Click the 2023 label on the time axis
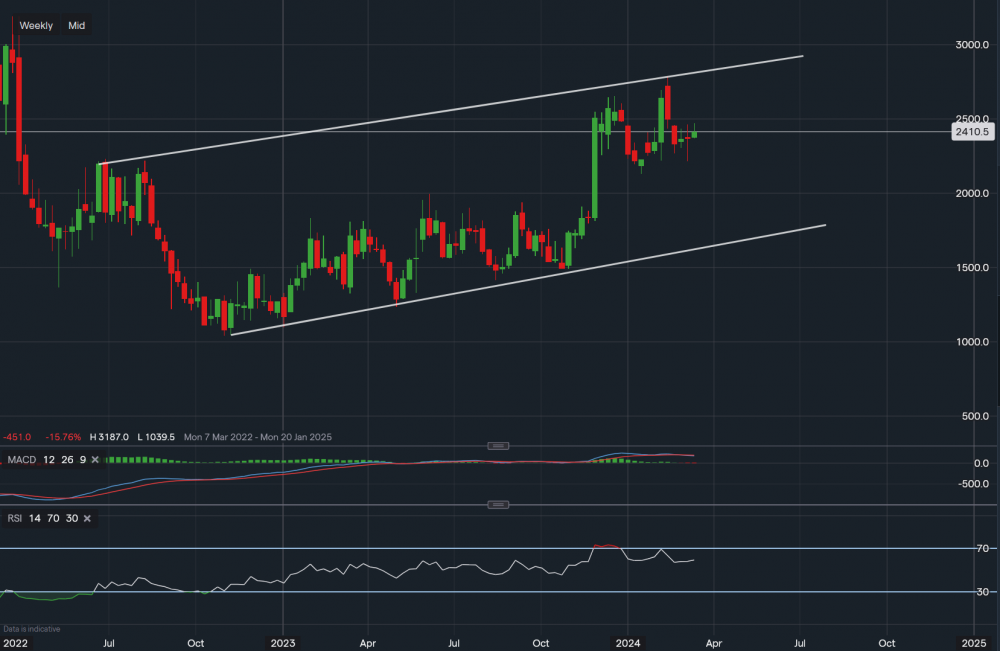The width and height of the screenshot is (1000, 651). tap(283, 640)
